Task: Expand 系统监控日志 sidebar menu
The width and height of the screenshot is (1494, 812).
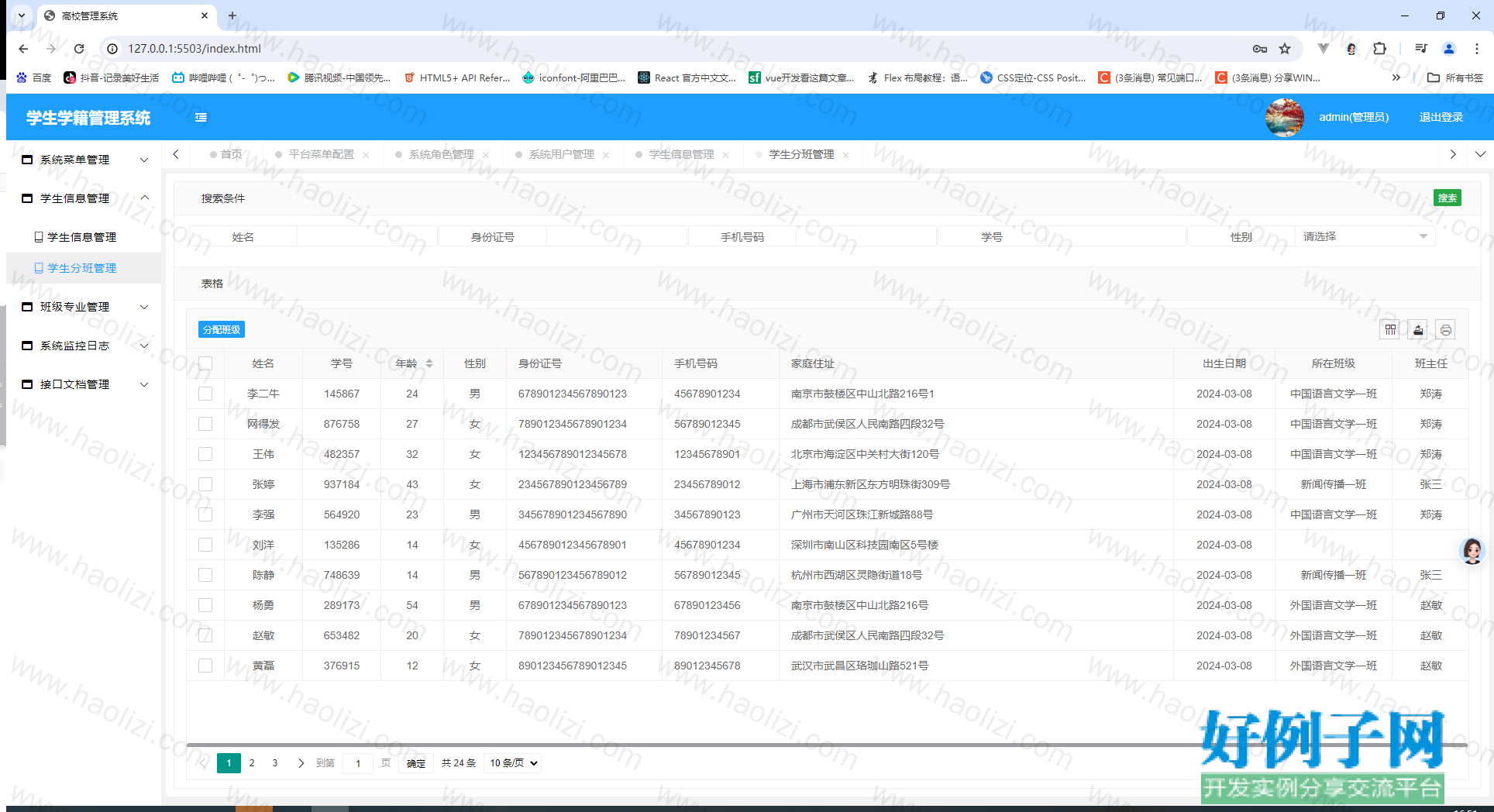Action: pyautogui.click(x=84, y=346)
